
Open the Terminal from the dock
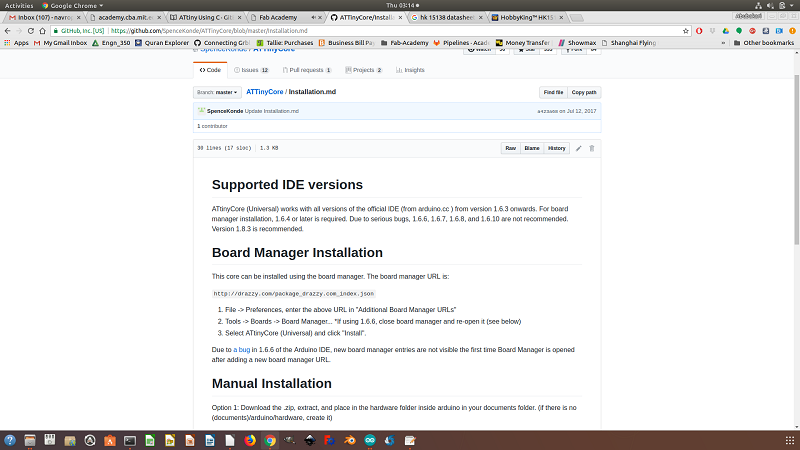[130, 440]
